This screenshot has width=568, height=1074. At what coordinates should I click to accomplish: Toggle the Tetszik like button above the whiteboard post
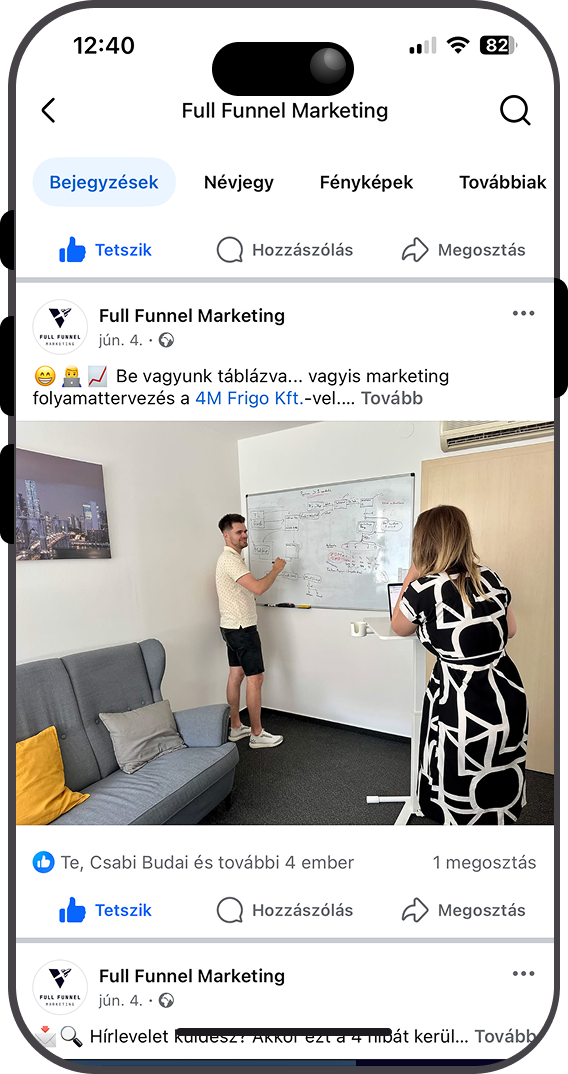tap(106, 250)
